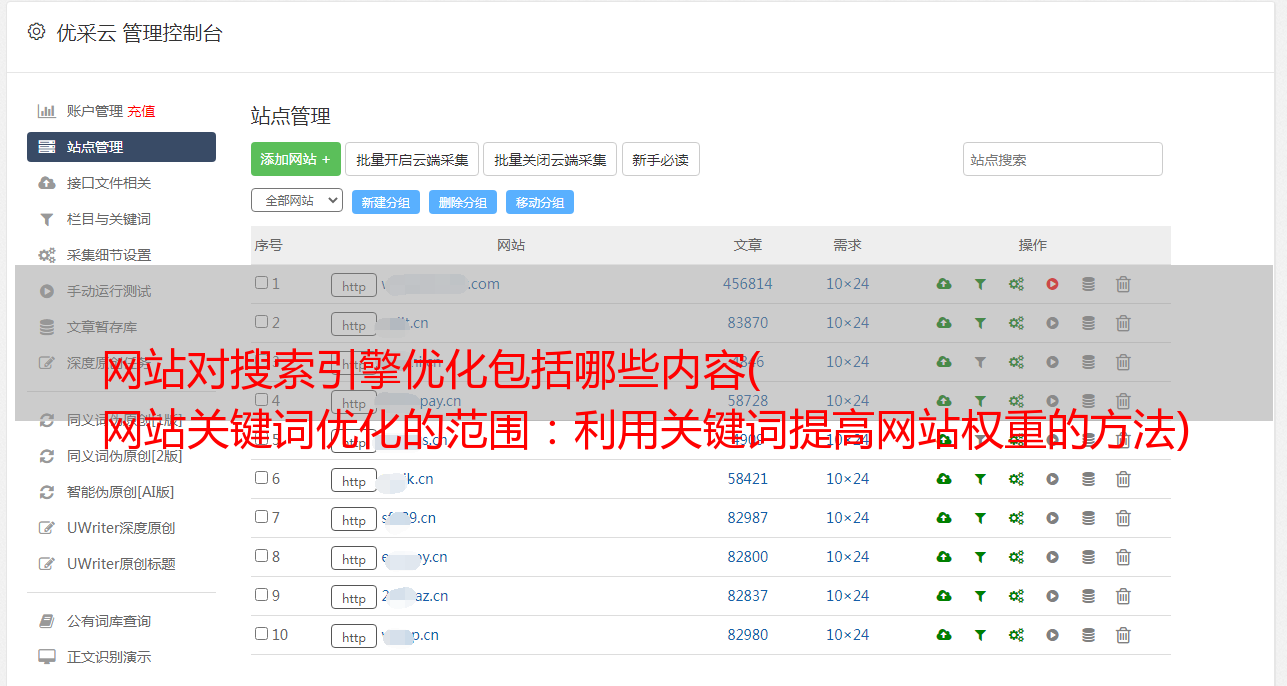1287x686 pixels.
Task: Open the gears settings icon in row 6
Action: click(1016, 479)
